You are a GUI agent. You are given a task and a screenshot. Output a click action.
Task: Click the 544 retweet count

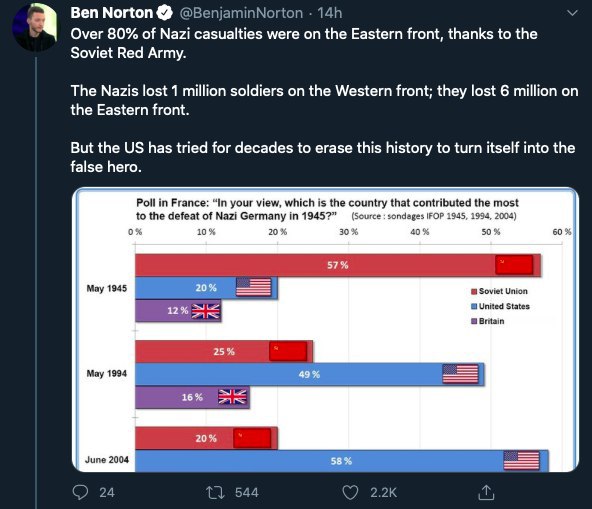[x=247, y=492]
